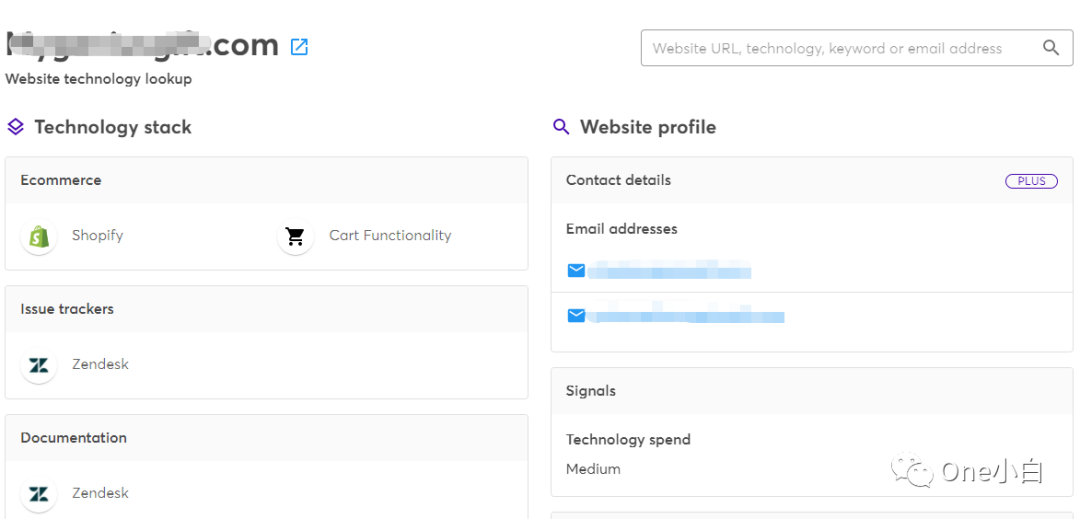Viewport: 1080px width, 519px height.
Task: Click Zendesk icon under Documentation
Action: coord(39,494)
